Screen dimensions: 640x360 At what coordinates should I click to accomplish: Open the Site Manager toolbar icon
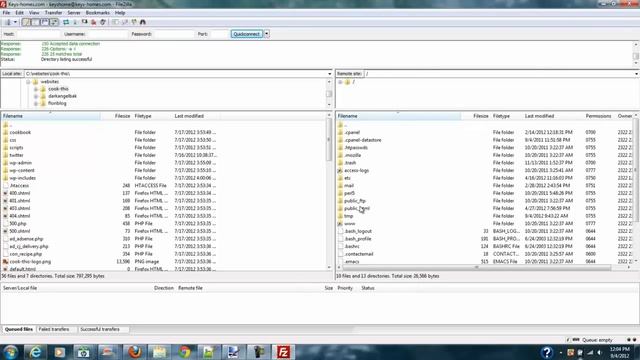click(8, 22)
